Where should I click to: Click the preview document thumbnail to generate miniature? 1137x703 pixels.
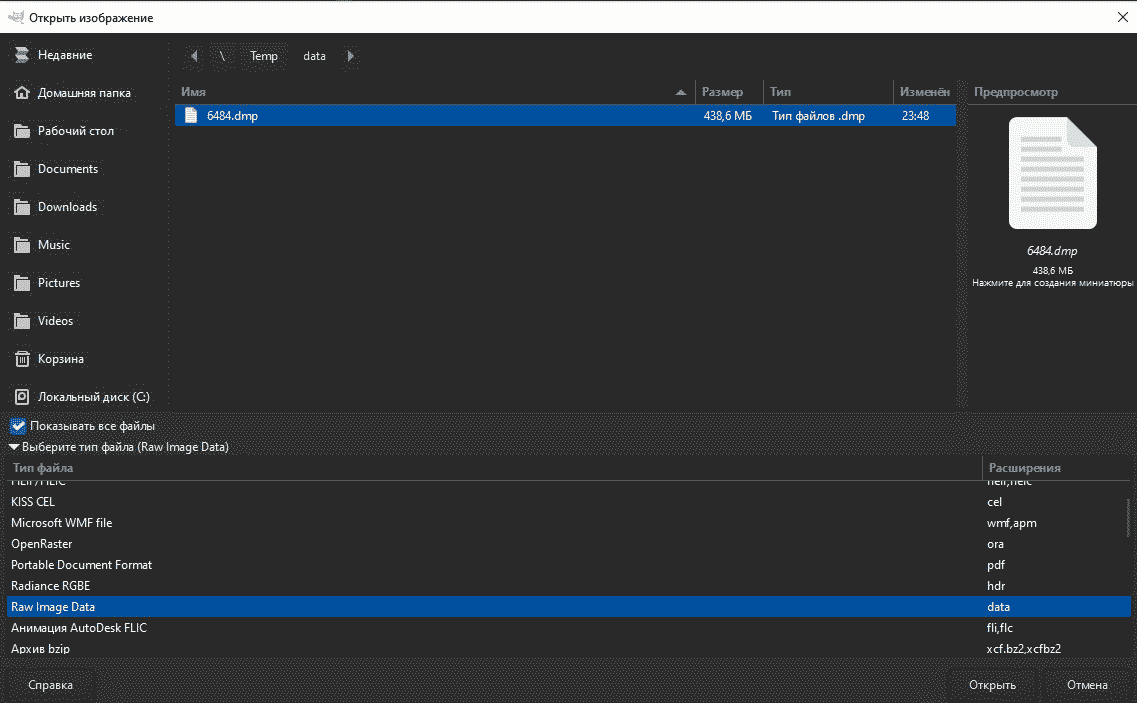[1052, 173]
